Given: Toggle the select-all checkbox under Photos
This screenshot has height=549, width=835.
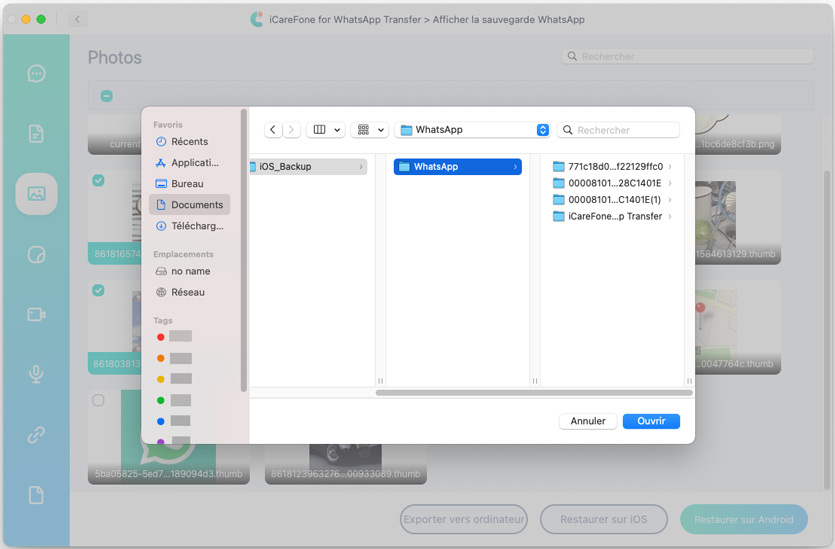Looking at the screenshot, I should tap(107, 96).
